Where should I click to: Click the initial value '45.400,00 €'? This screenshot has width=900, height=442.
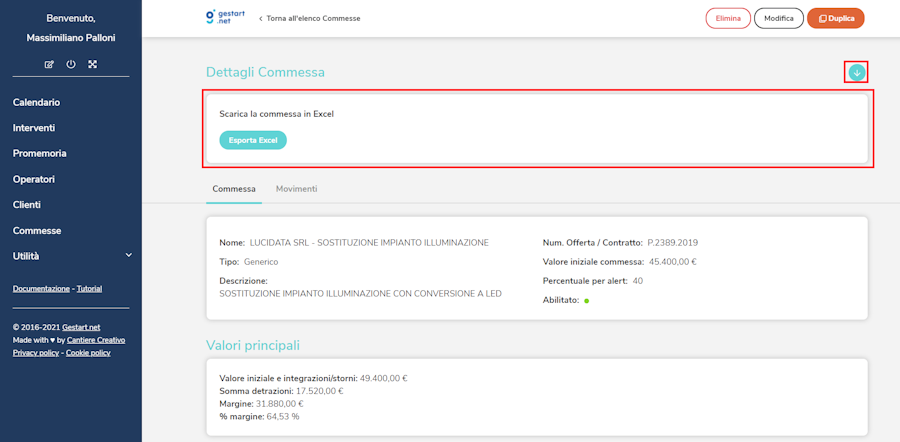coord(673,262)
